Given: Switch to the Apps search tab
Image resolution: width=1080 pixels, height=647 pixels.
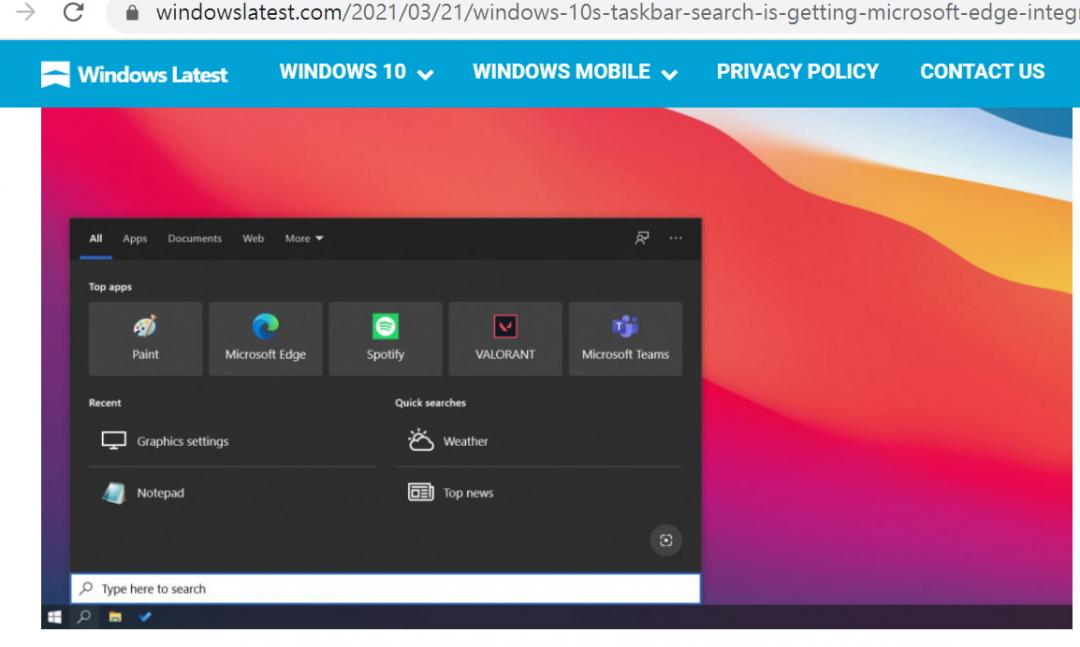Looking at the screenshot, I should pos(135,239).
